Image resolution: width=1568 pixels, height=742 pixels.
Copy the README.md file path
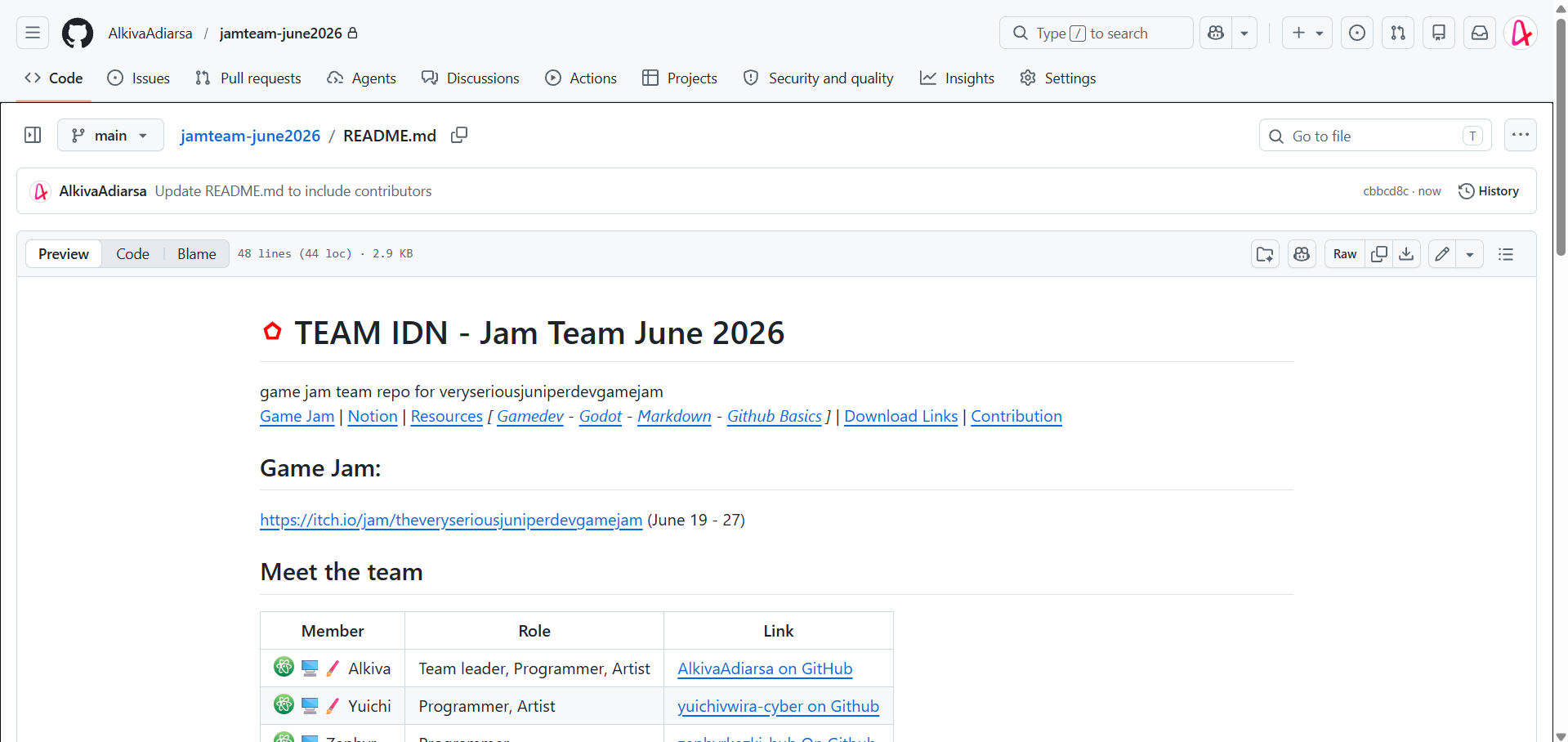coord(459,135)
